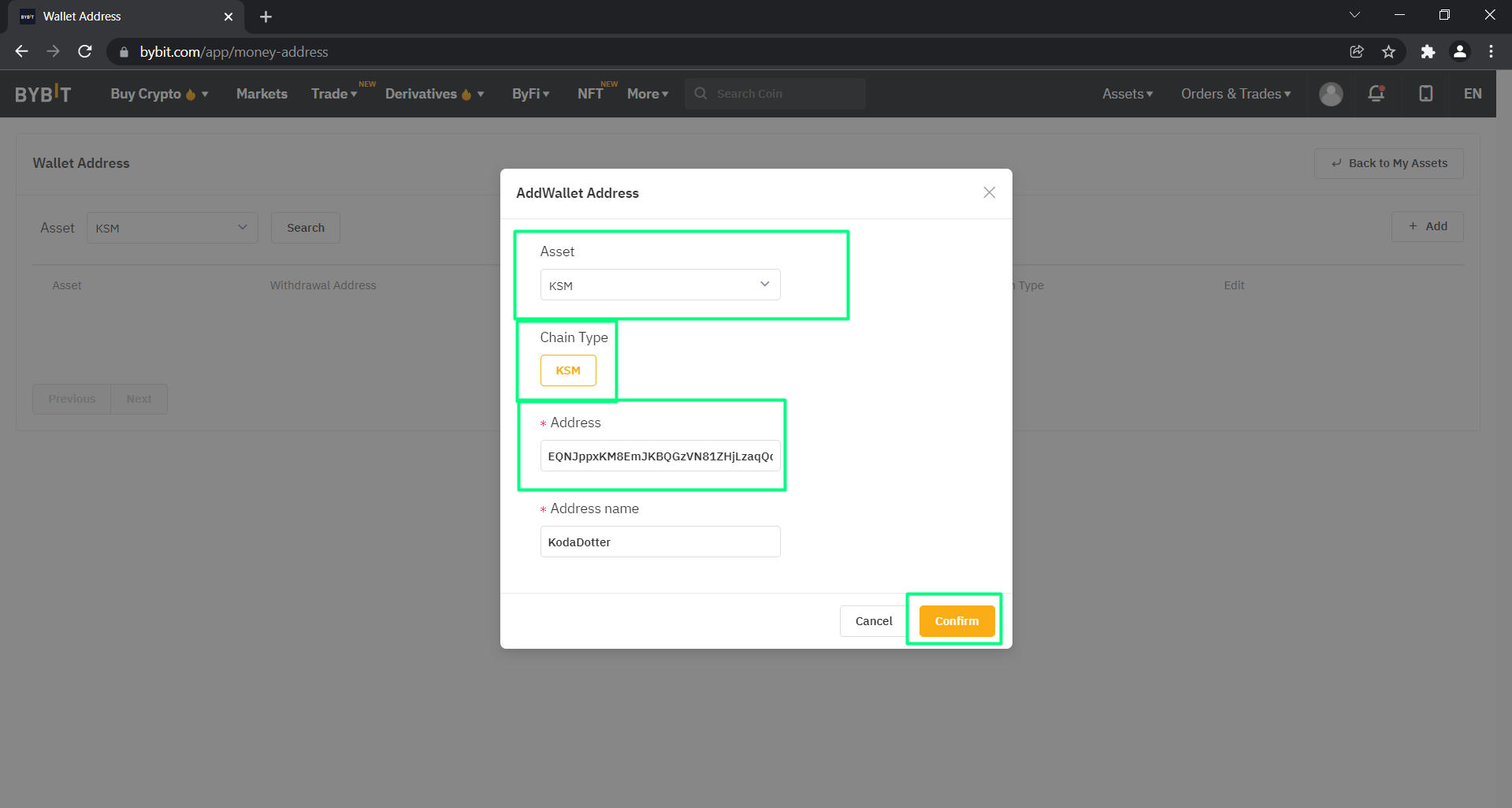Open the notifications bell
The width and height of the screenshot is (1512, 808).
[x=1376, y=94]
